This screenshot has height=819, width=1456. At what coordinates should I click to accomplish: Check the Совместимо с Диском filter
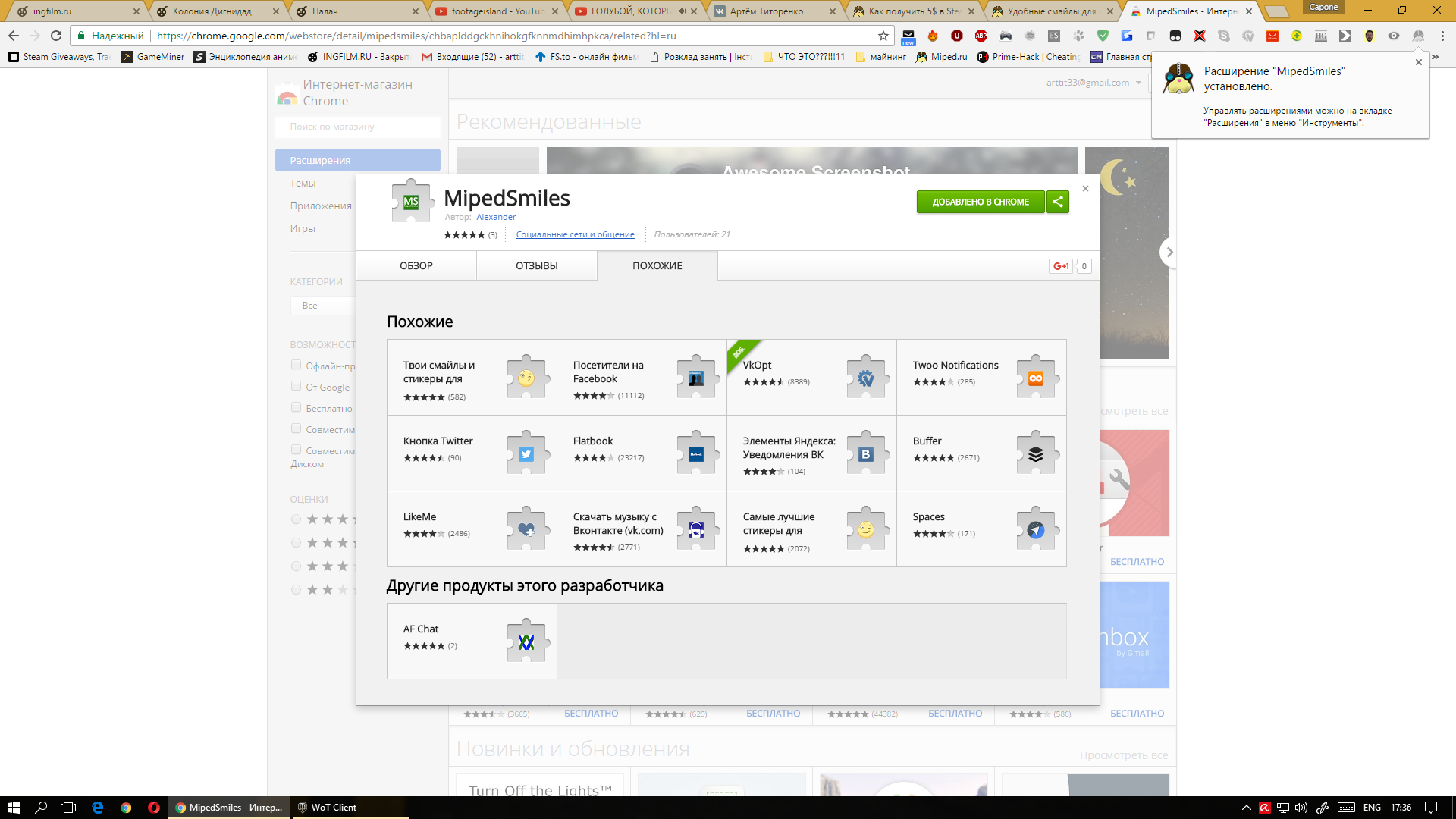(297, 450)
